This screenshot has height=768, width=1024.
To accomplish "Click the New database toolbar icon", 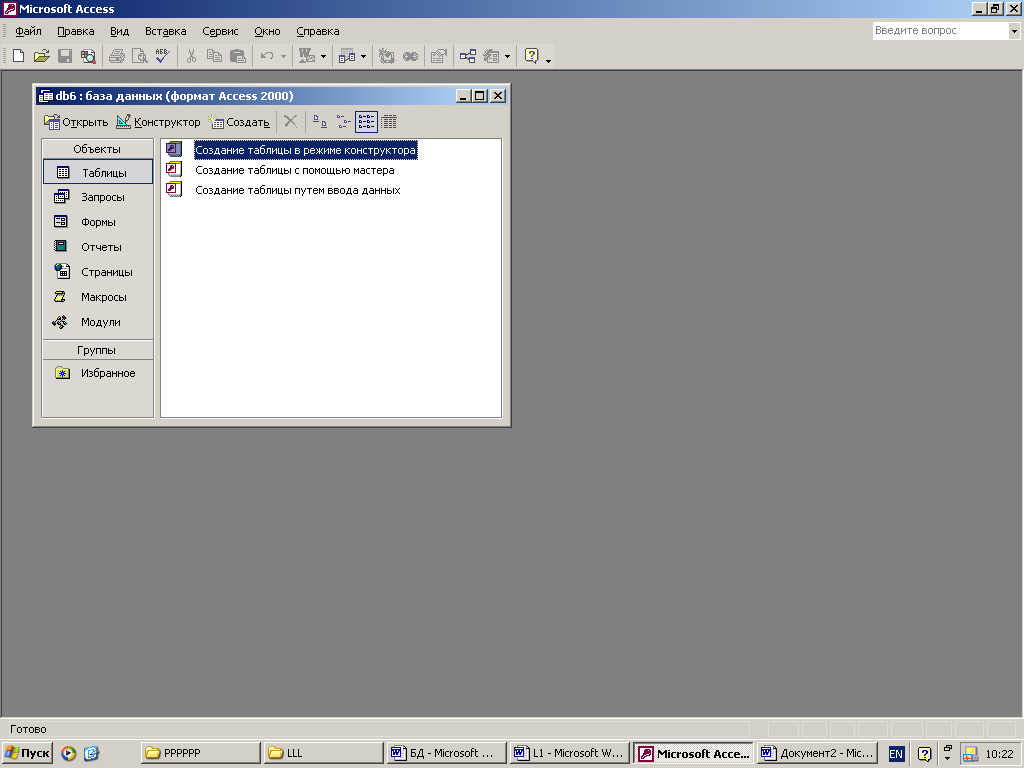I will click(x=18, y=56).
